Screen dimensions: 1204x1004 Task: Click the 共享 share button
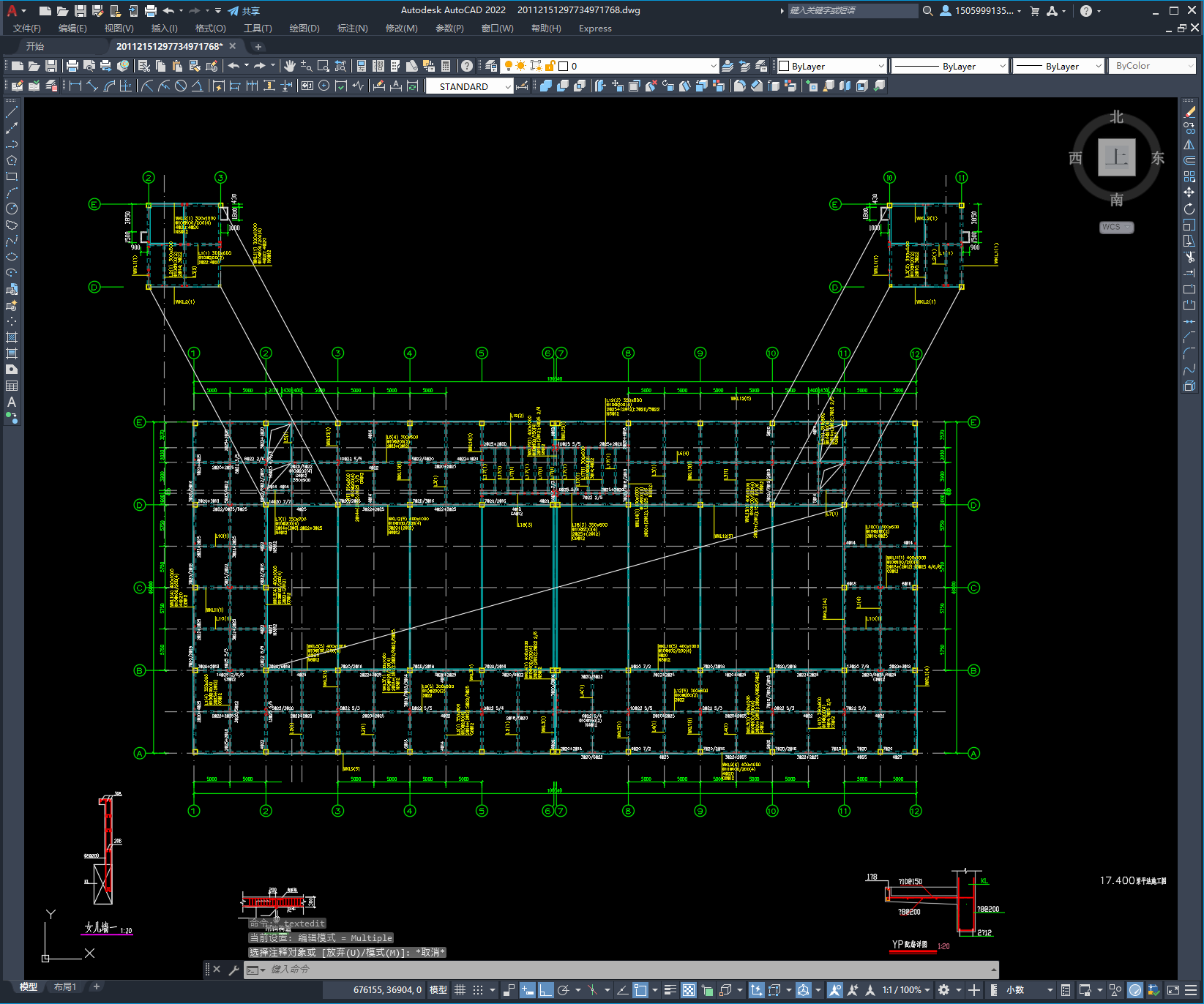[244, 10]
